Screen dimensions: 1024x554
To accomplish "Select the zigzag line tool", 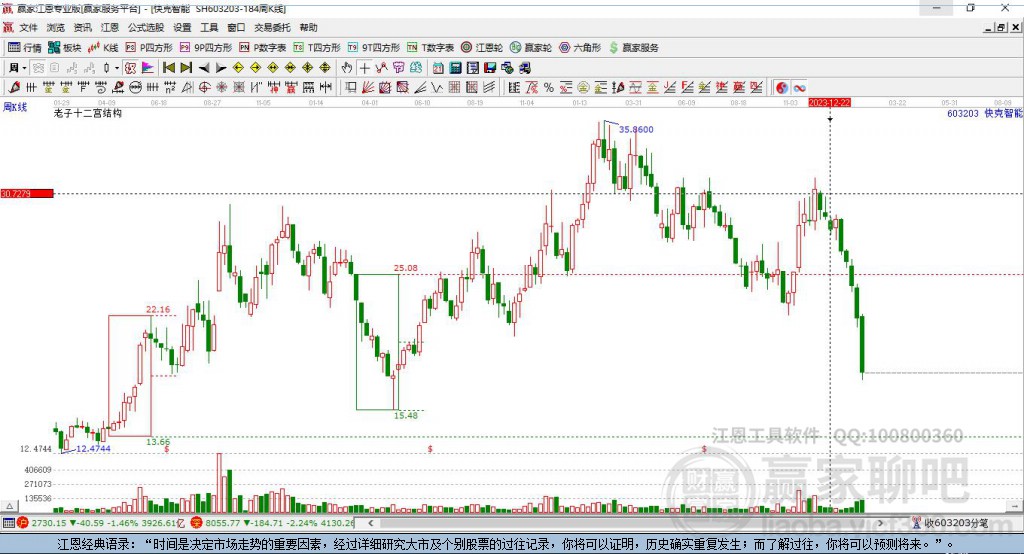I will 436,88.
